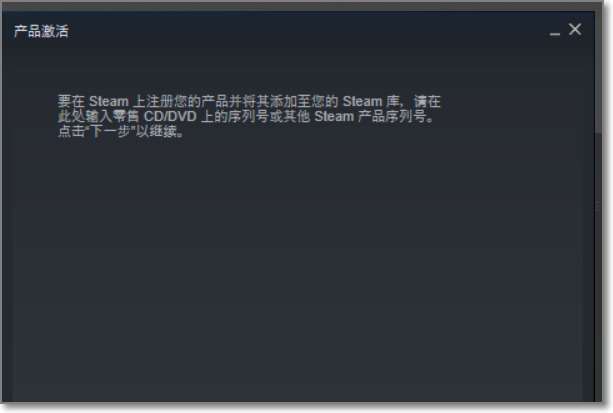The width and height of the screenshot is (613, 413).
Task: Click the quoted '下一步' text
Action: pyautogui.click(x=110, y=131)
